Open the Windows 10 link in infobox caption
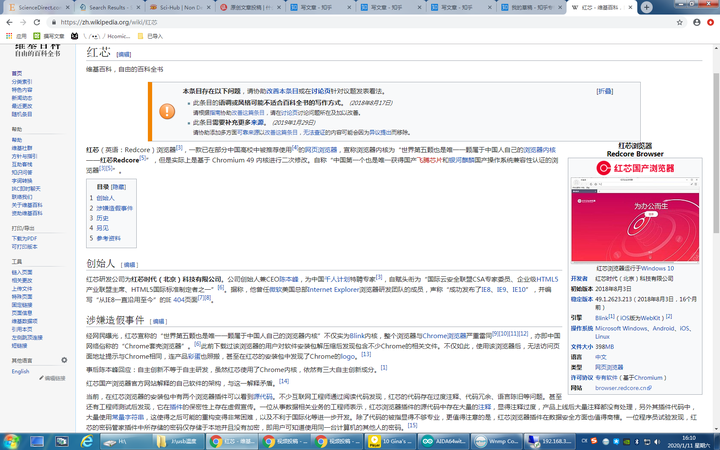Image resolution: width=720 pixels, height=450 pixels. [x=657, y=268]
